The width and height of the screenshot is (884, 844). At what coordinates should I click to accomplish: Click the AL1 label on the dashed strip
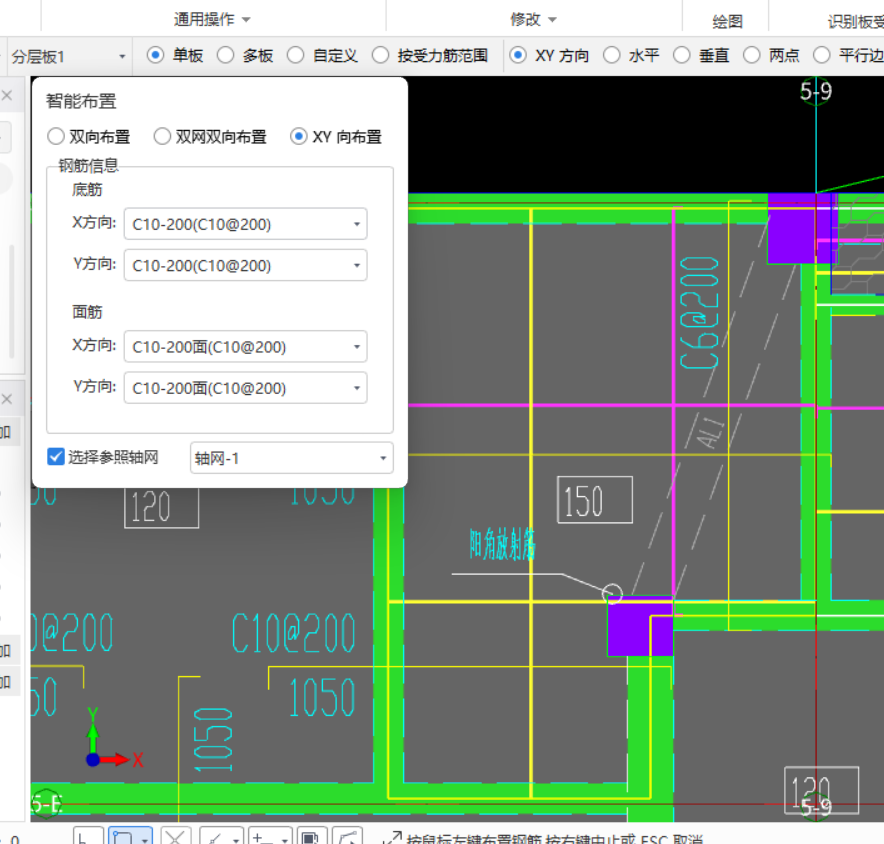pyautogui.click(x=710, y=432)
